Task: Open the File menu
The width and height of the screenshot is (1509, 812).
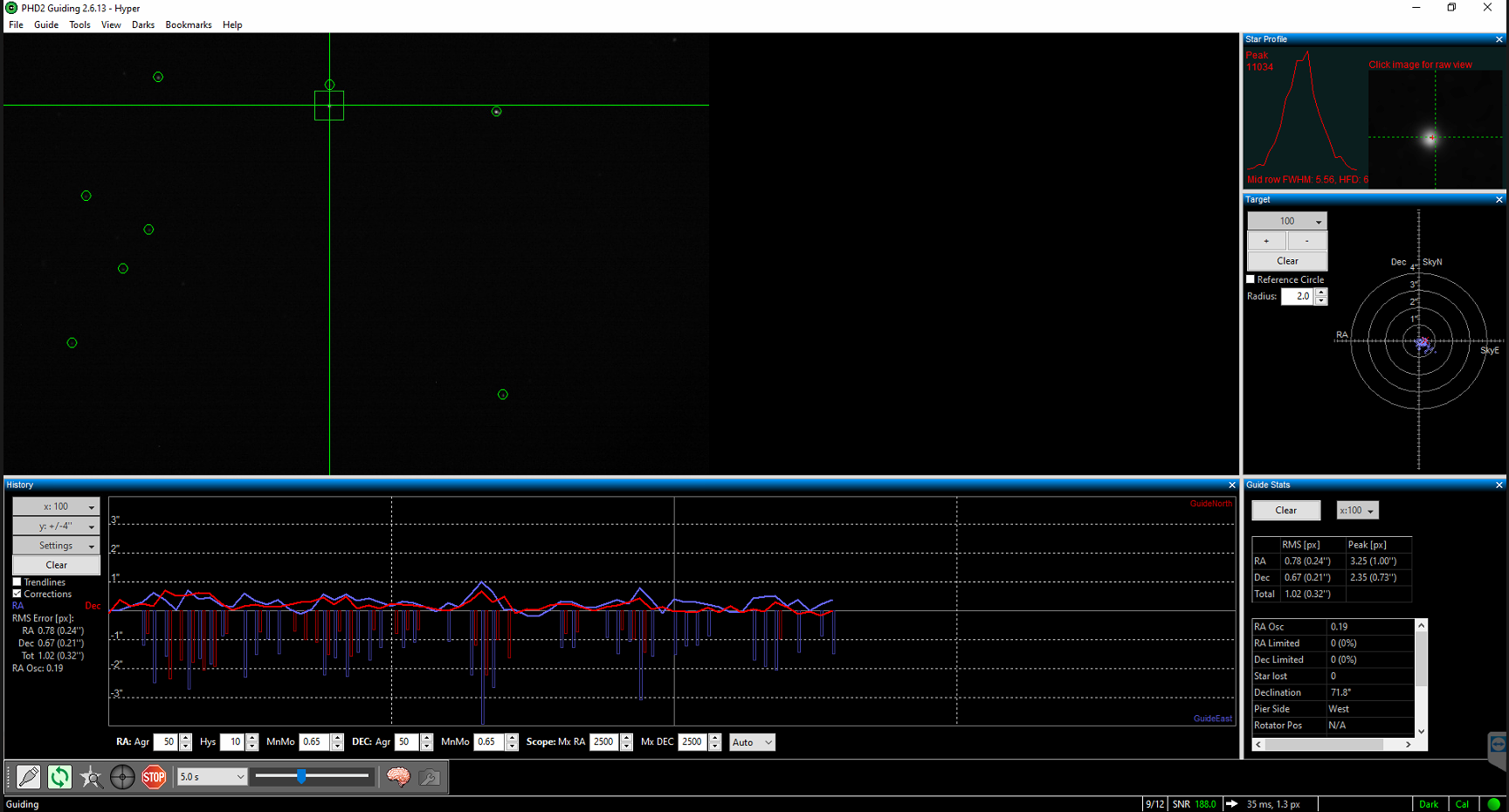Action: (16, 24)
